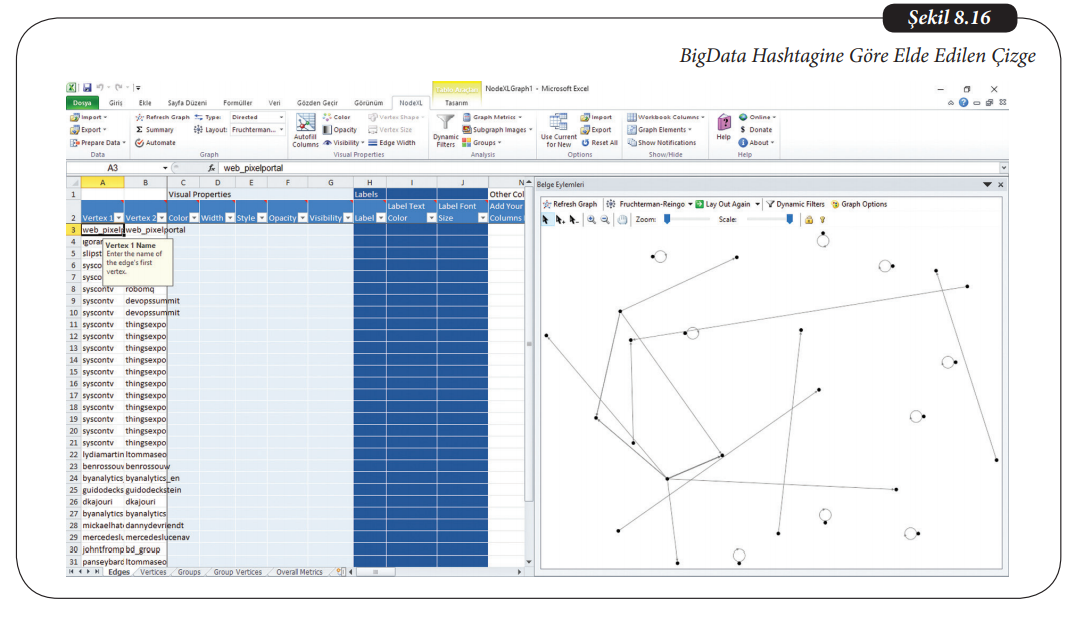
Task: Click Refresh Graph in the graph pane
Action: click(570, 204)
